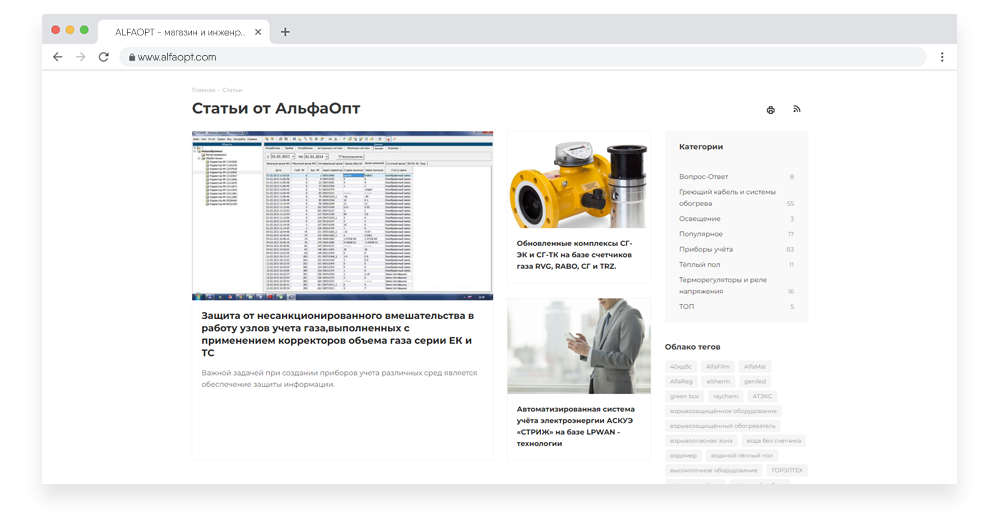Open the browser three-dot menu

[x=941, y=57]
